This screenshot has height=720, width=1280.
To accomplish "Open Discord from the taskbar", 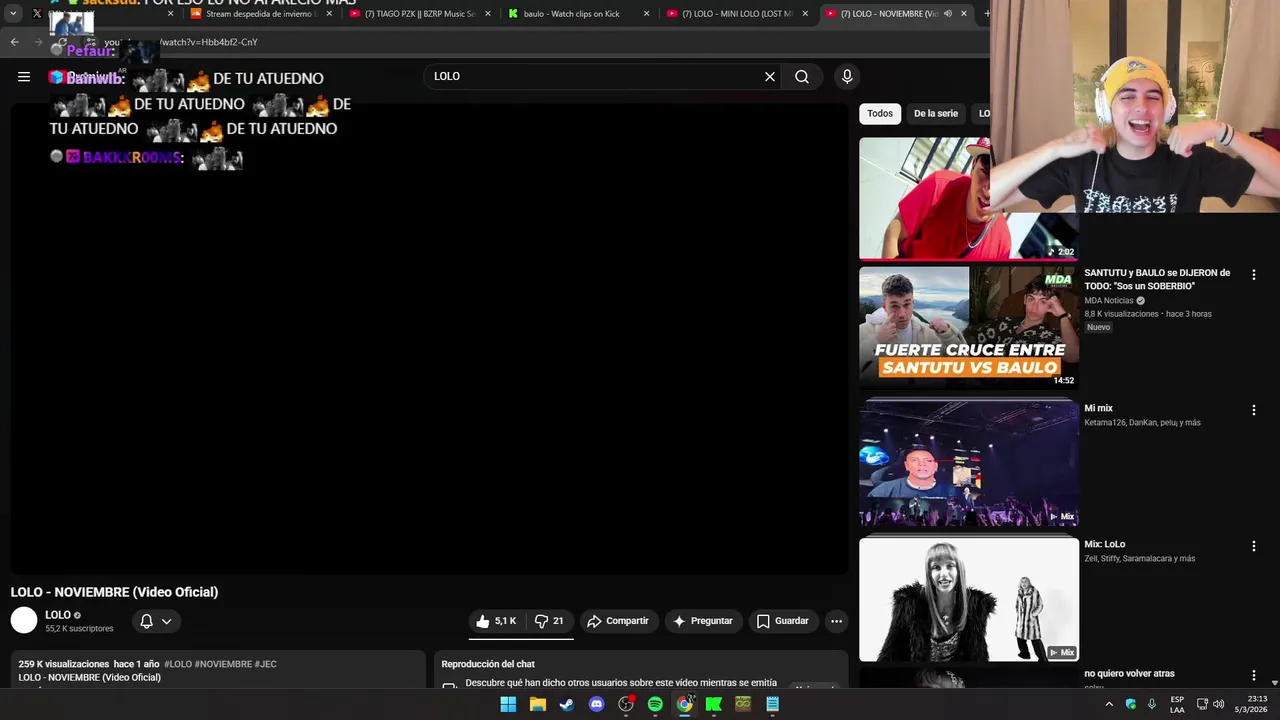I will tap(596, 704).
